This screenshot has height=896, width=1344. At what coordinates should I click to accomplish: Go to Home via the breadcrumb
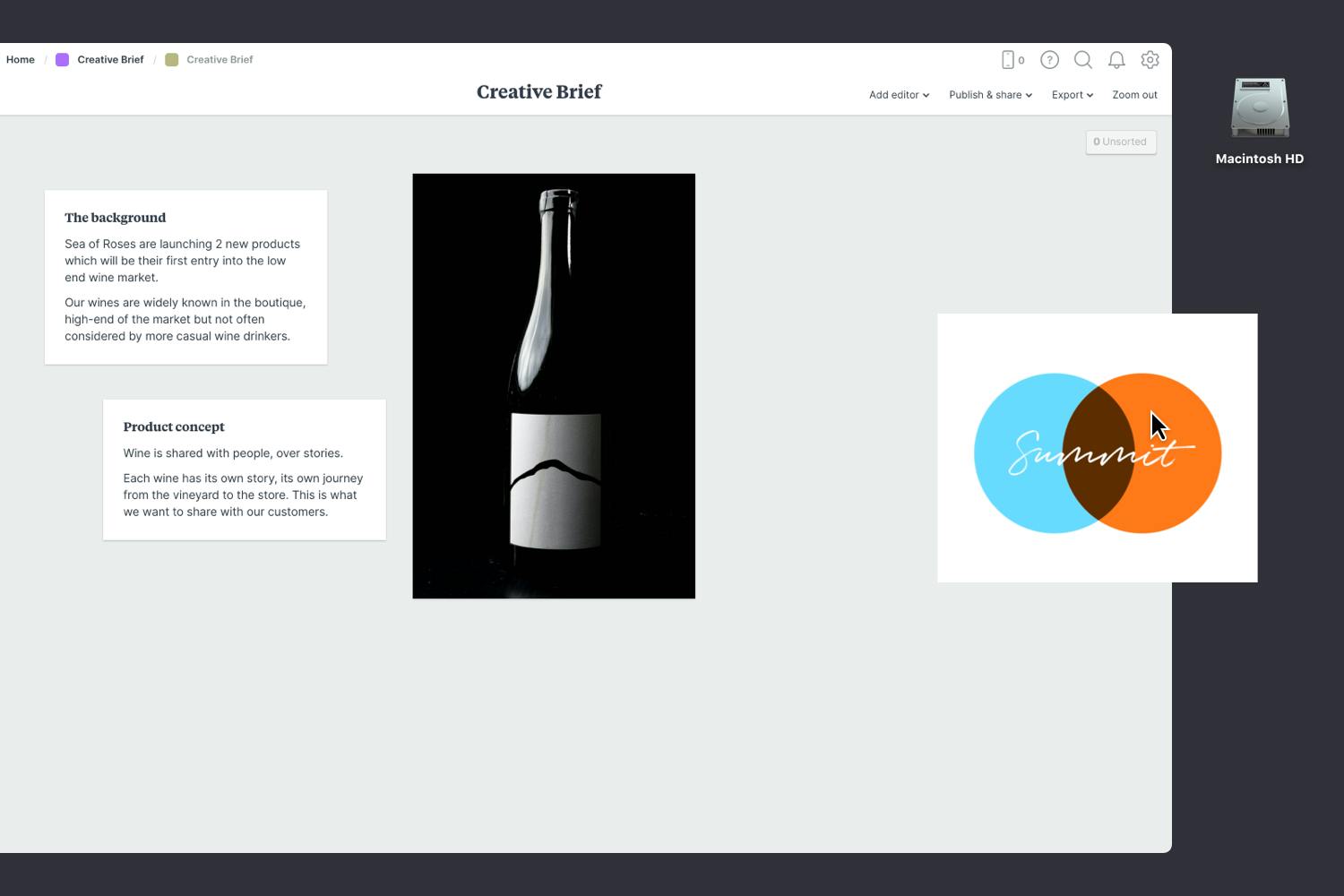point(20,59)
